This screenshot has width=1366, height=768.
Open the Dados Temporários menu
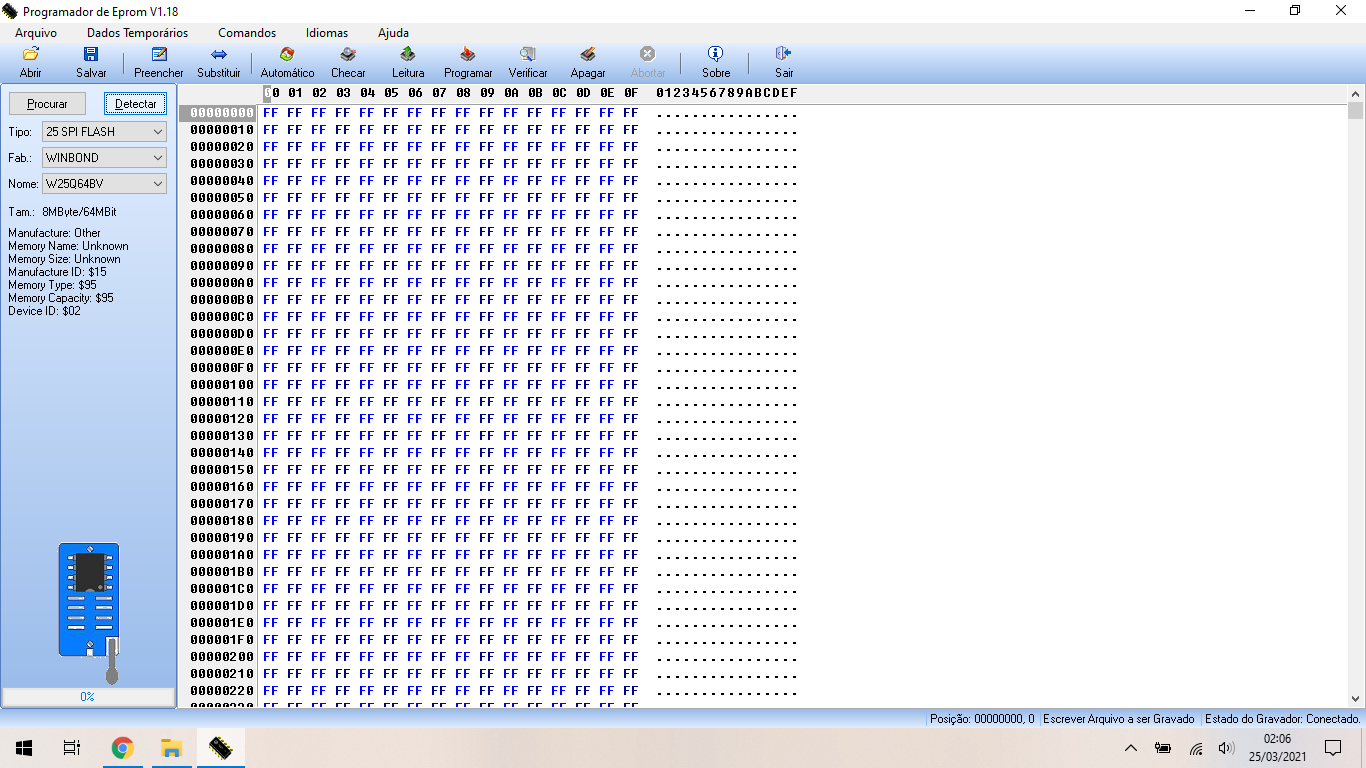tap(137, 33)
